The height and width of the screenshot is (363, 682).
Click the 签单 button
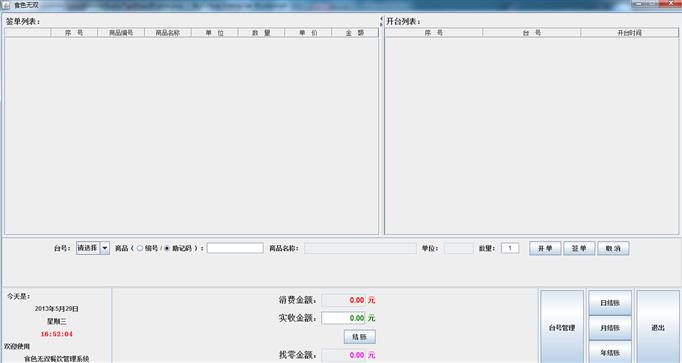click(x=579, y=248)
